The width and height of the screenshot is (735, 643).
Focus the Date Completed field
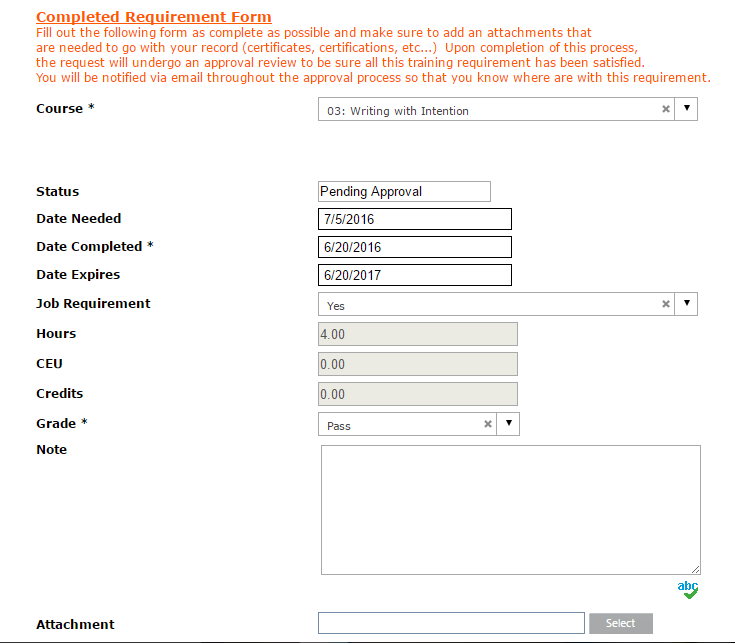(415, 247)
